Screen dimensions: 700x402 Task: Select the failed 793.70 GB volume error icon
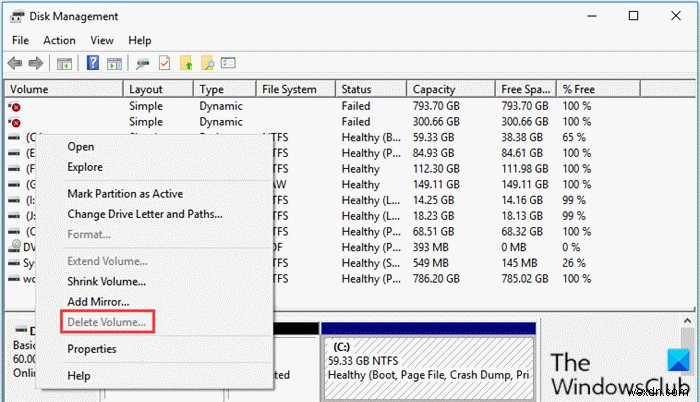(x=15, y=107)
